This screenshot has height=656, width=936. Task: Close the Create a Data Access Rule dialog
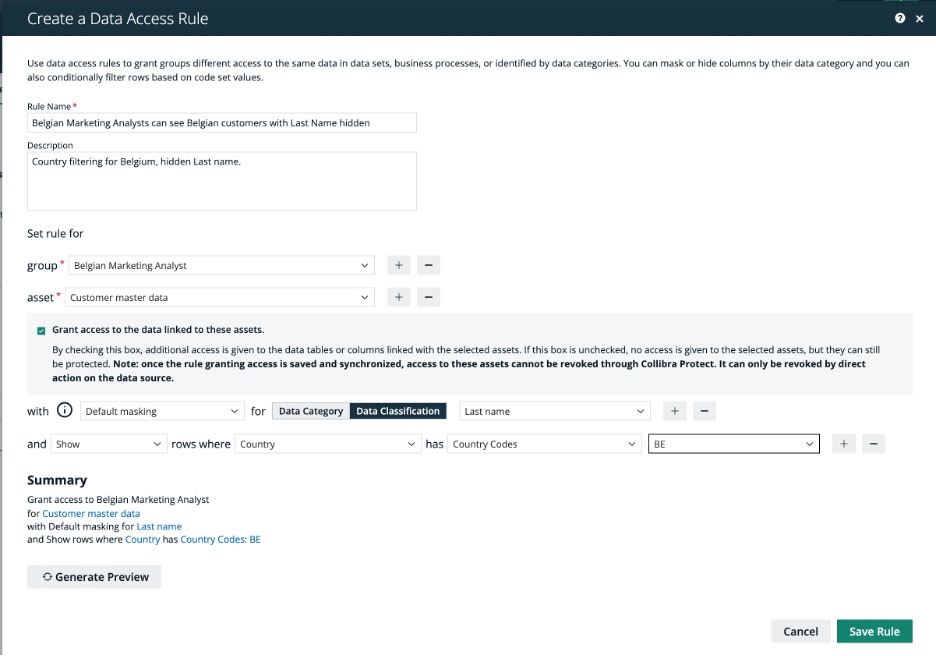pyautogui.click(x=919, y=18)
